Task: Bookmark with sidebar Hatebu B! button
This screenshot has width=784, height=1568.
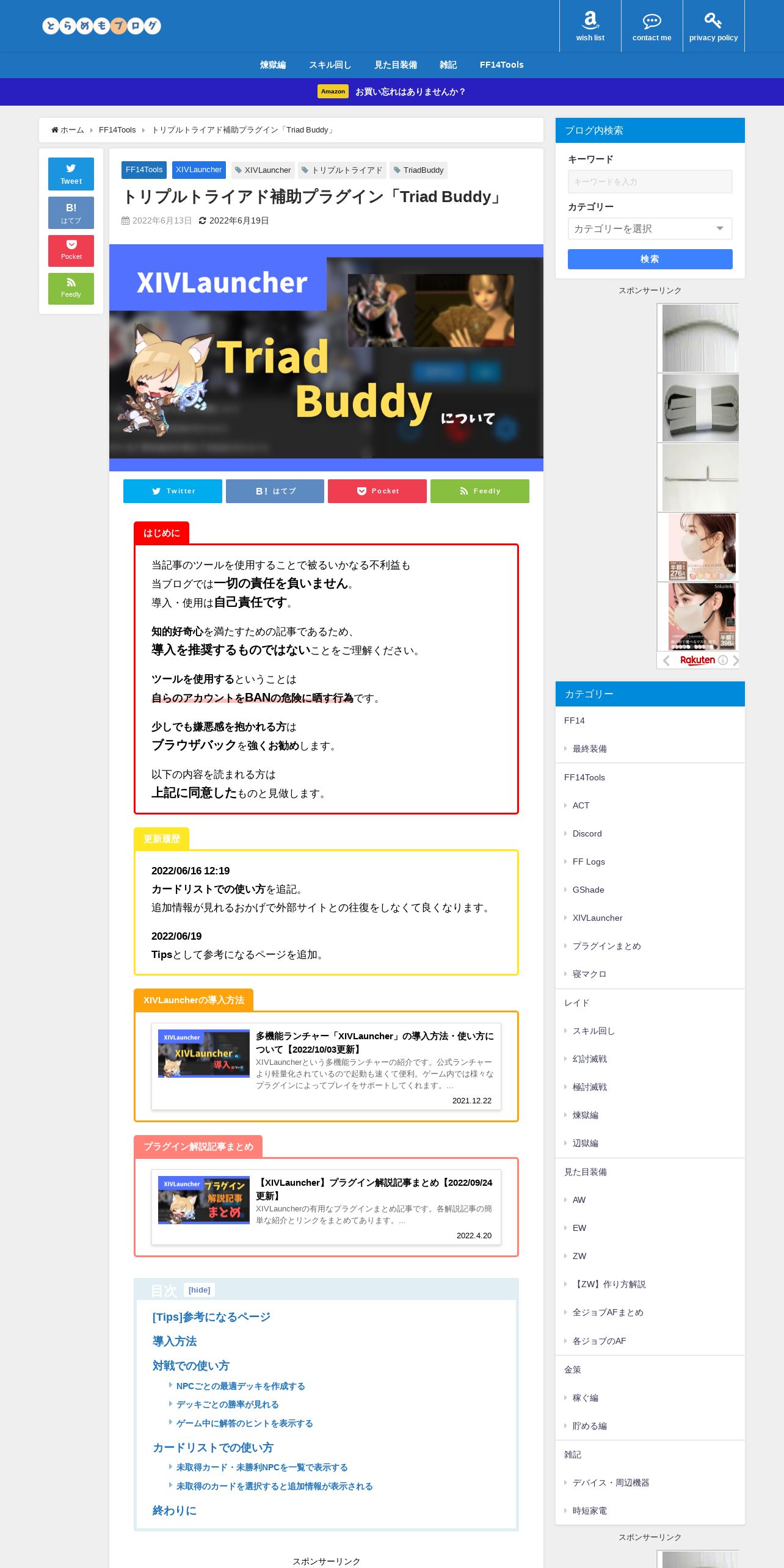Action: click(71, 212)
